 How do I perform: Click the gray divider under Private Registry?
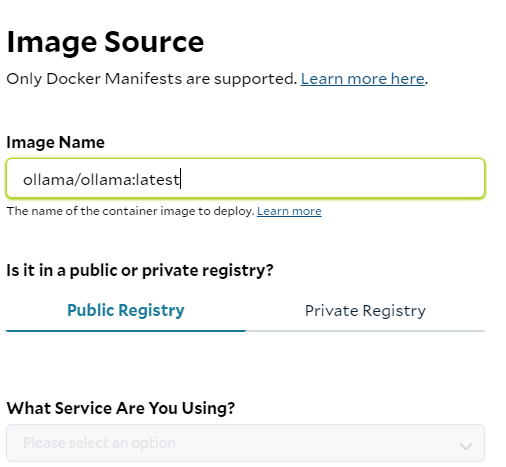coord(365,331)
